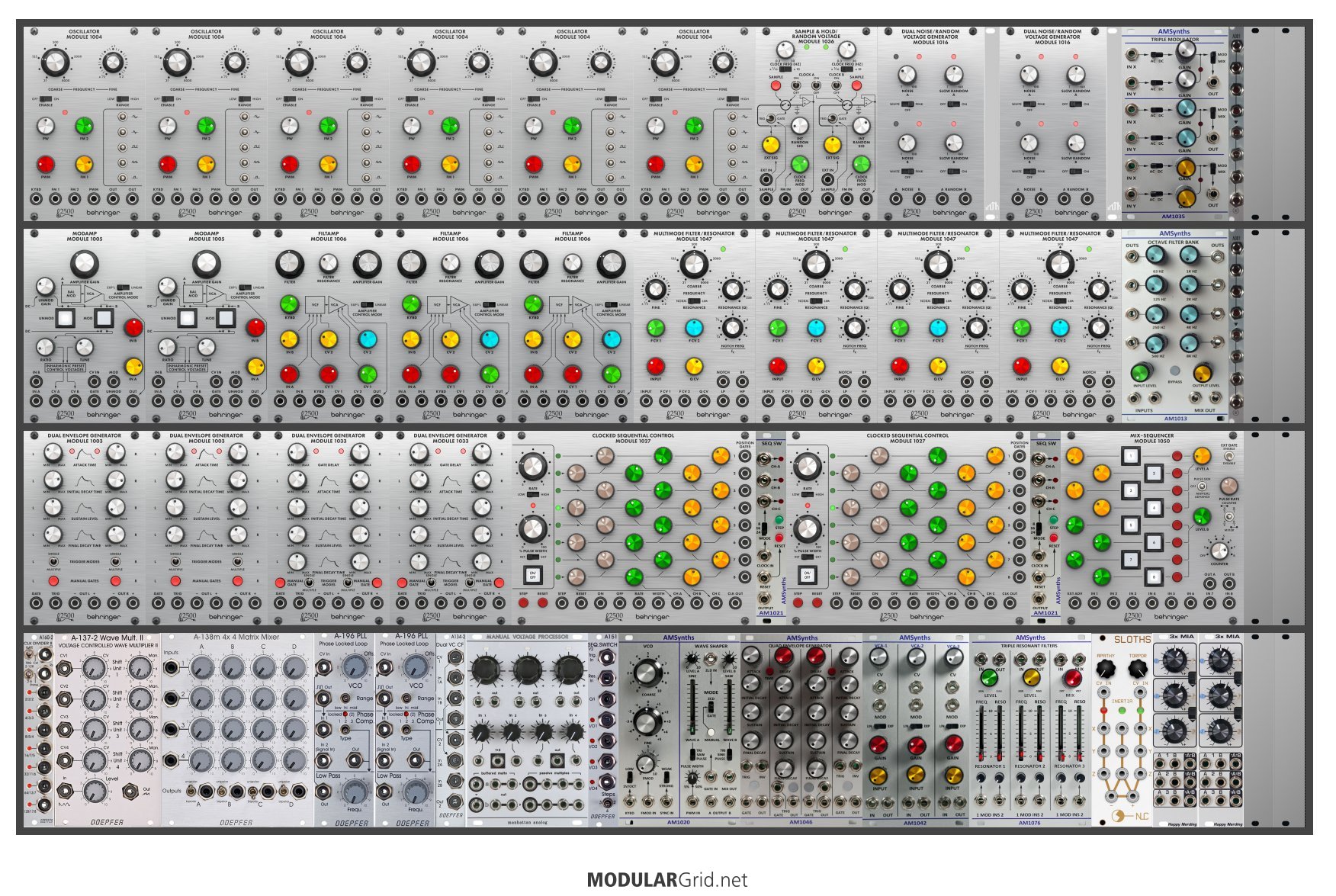
Task: Click the Apathy knob on Sloths
Action: coord(1105,670)
